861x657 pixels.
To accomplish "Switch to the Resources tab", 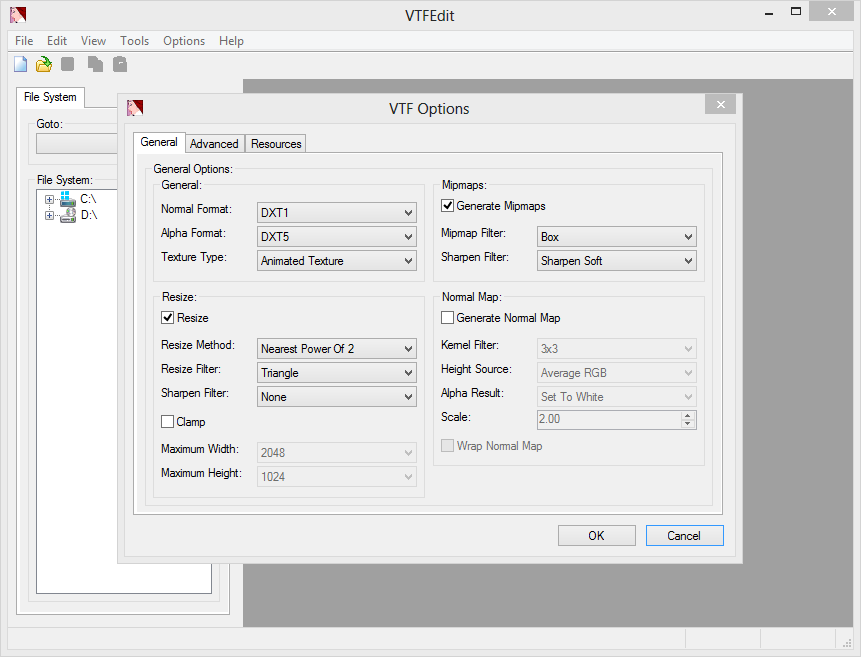I will [276, 144].
